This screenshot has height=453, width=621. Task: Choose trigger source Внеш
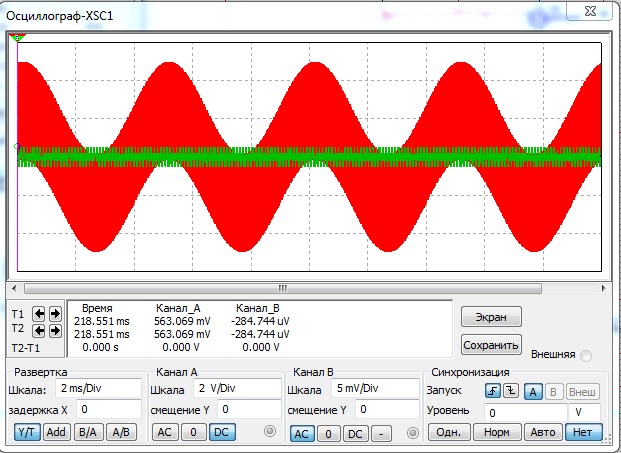coord(582,392)
